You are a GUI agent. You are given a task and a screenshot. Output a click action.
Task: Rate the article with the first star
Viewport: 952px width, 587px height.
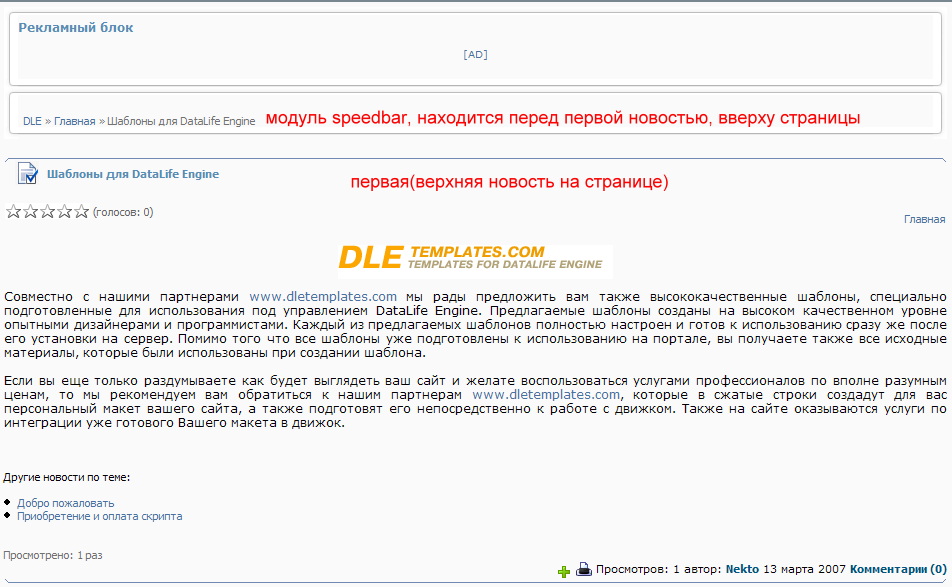coord(13,212)
